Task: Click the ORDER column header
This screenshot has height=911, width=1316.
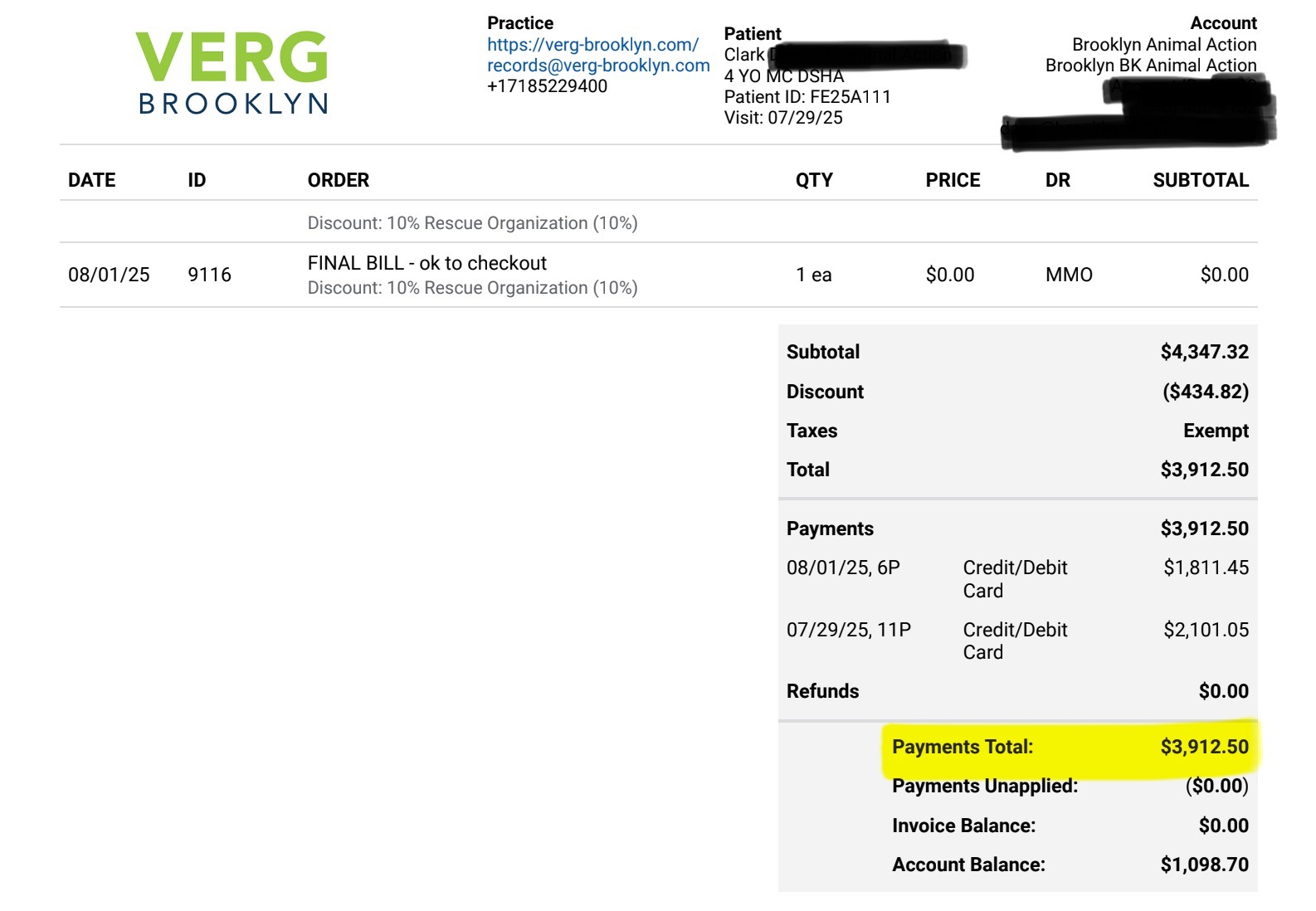Action: pos(339,180)
